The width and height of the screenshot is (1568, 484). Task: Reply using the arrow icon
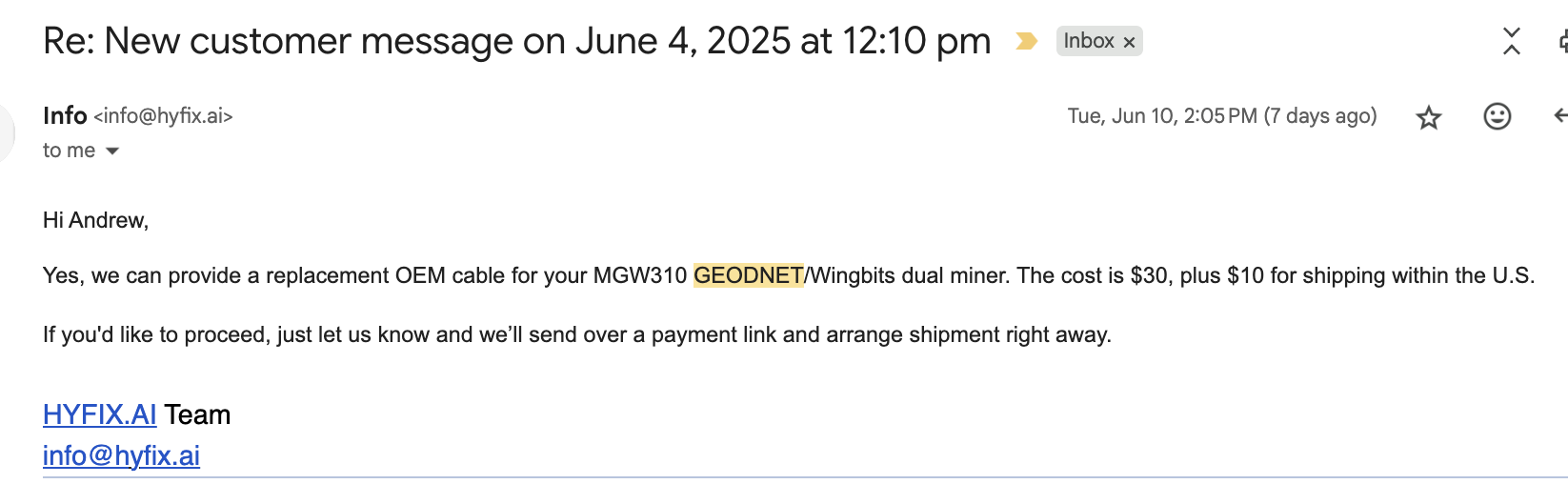(x=1560, y=116)
